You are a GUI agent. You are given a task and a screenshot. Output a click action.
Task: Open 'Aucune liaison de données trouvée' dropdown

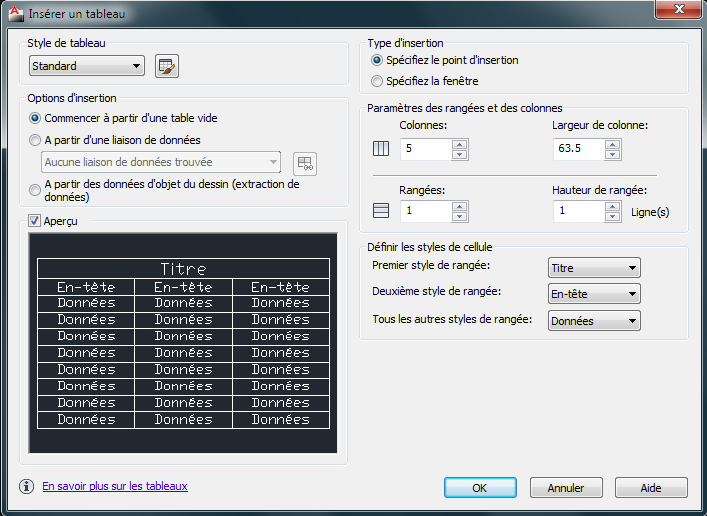coord(161,162)
